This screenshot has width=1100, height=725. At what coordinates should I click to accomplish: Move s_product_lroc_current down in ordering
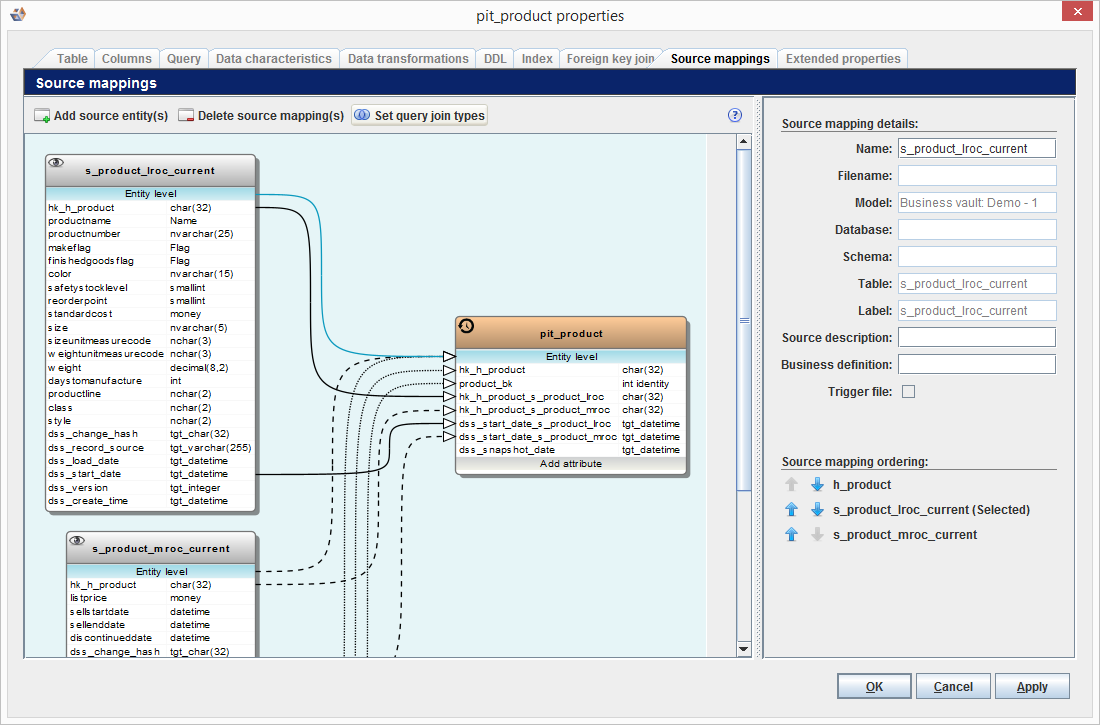pos(817,510)
